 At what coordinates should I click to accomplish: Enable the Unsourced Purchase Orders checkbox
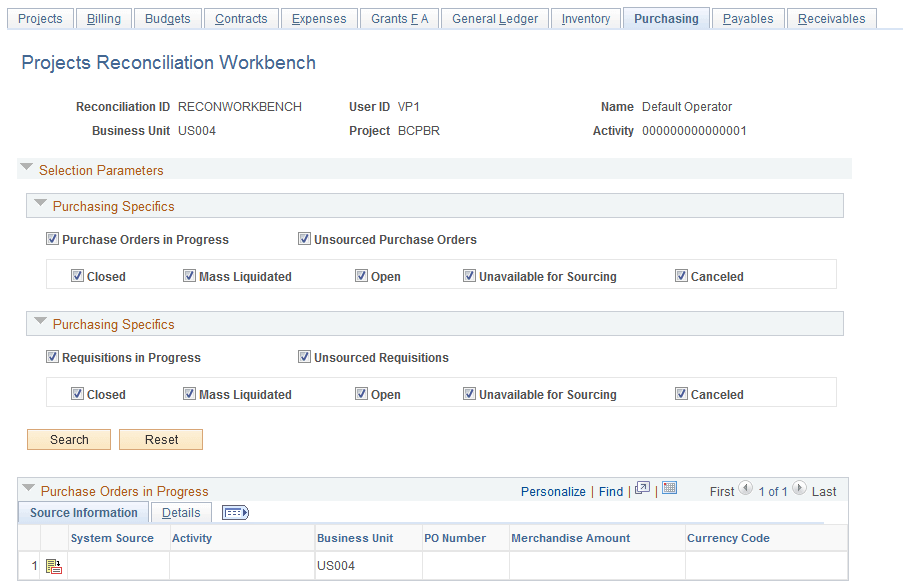point(305,238)
